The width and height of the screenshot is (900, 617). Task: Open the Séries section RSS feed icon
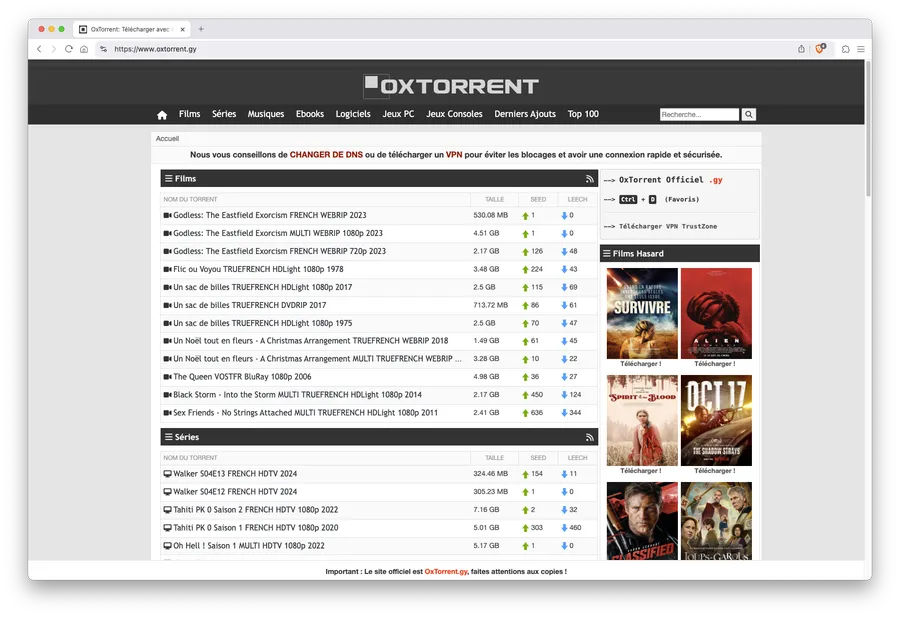(589, 437)
